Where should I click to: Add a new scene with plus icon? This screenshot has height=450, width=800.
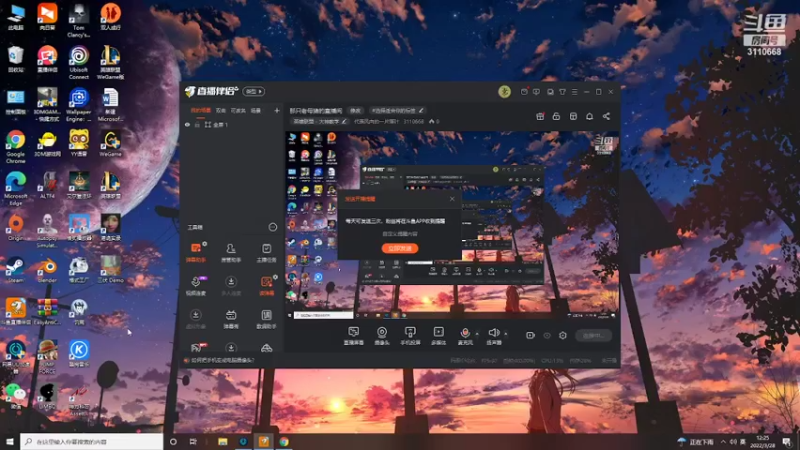(277, 110)
